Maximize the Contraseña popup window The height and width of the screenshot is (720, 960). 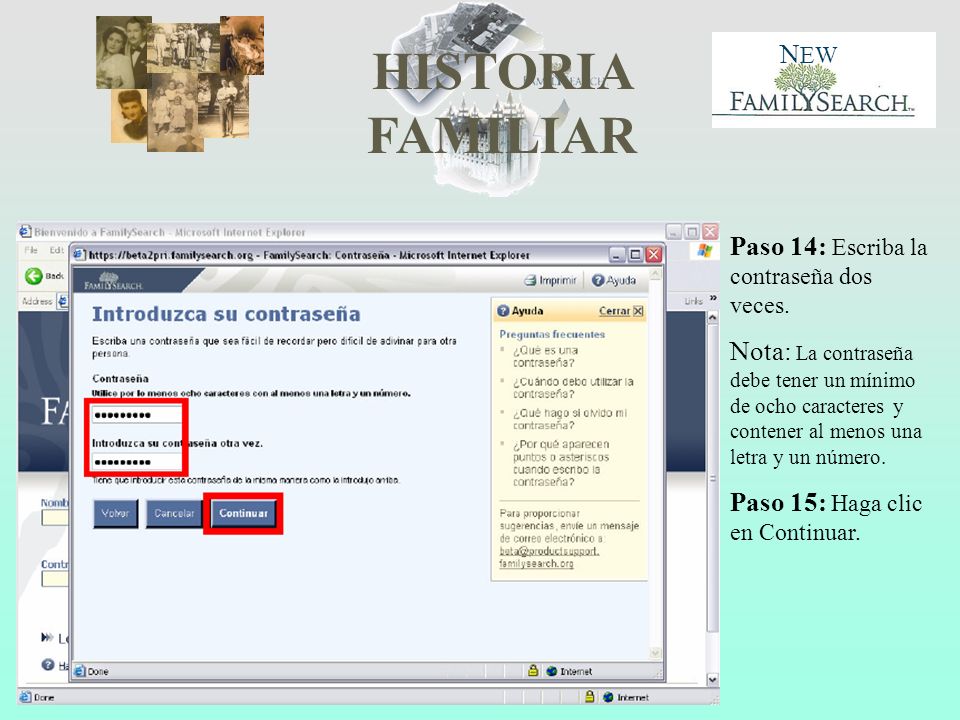click(x=636, y=255)
